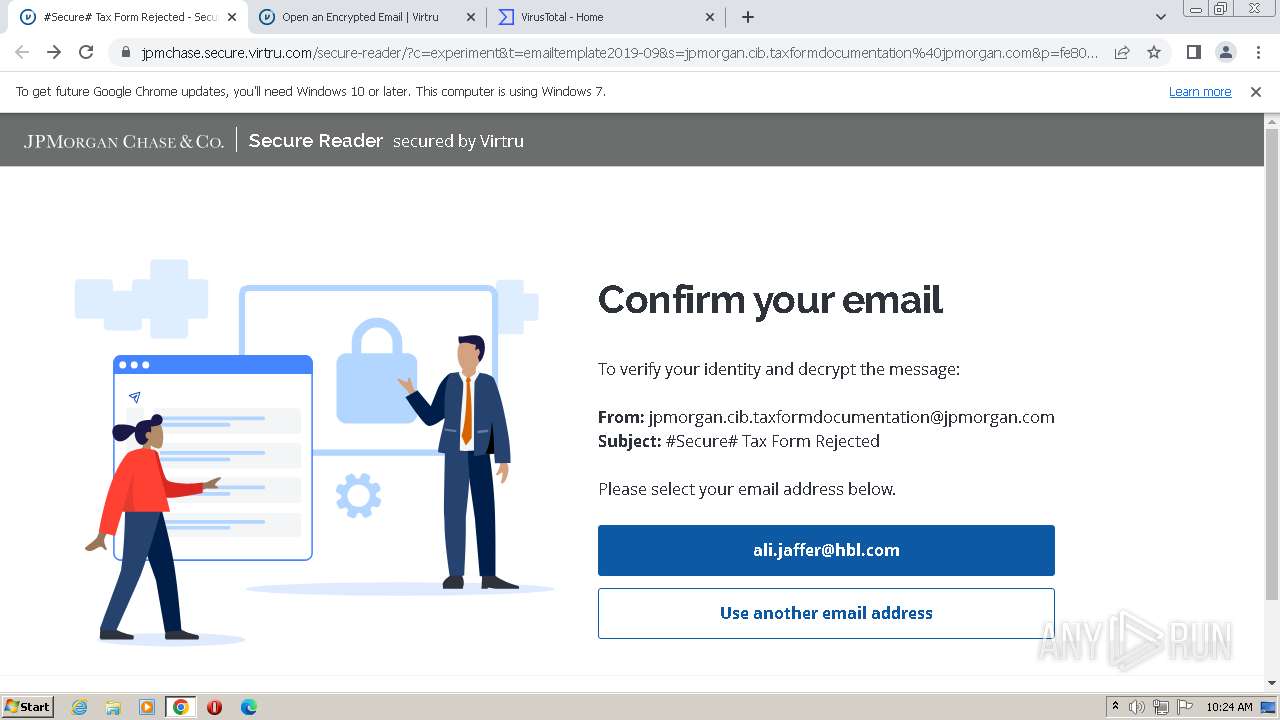Click the browser Back arrow
The image size is (1280, 720).
(22, 52)
